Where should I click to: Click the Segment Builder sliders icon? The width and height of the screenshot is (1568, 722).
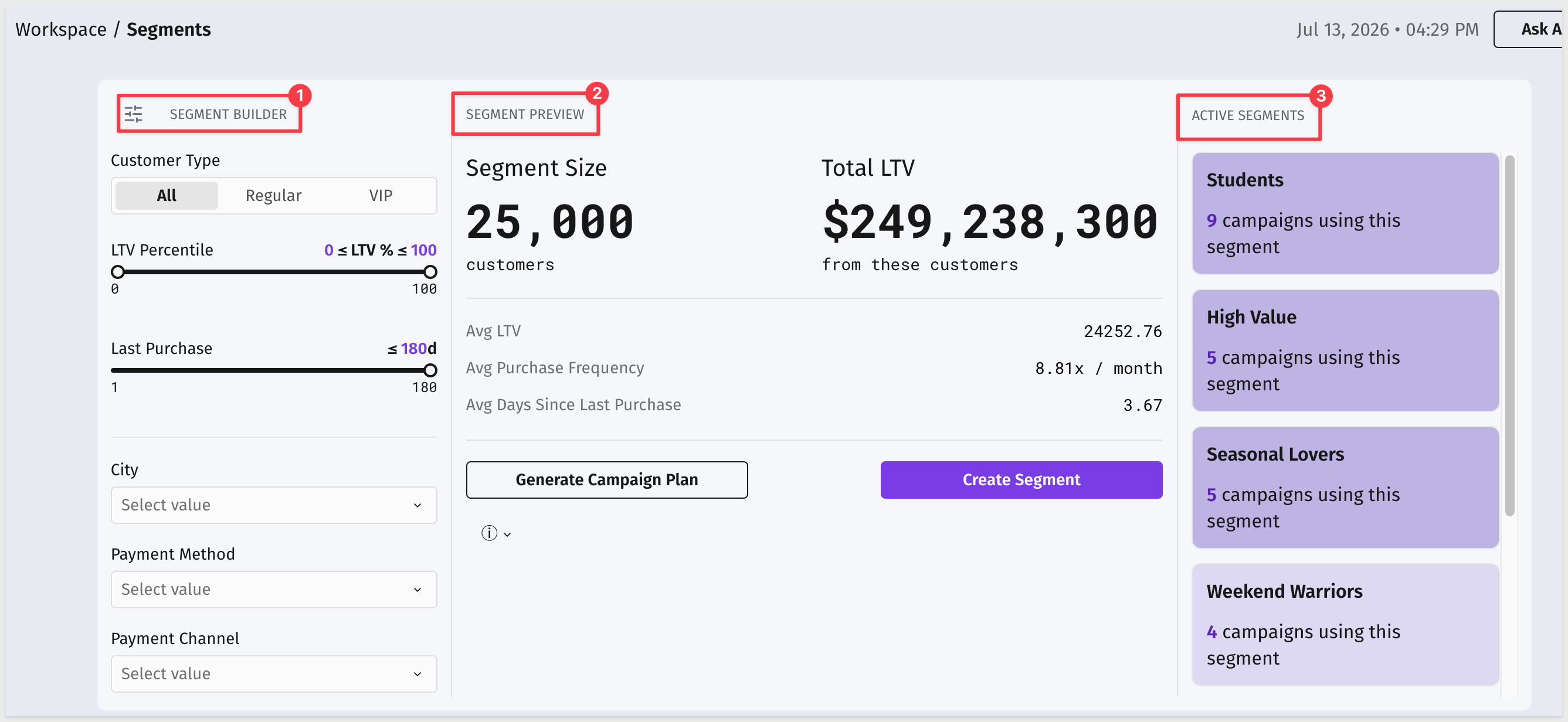point(133,114)
